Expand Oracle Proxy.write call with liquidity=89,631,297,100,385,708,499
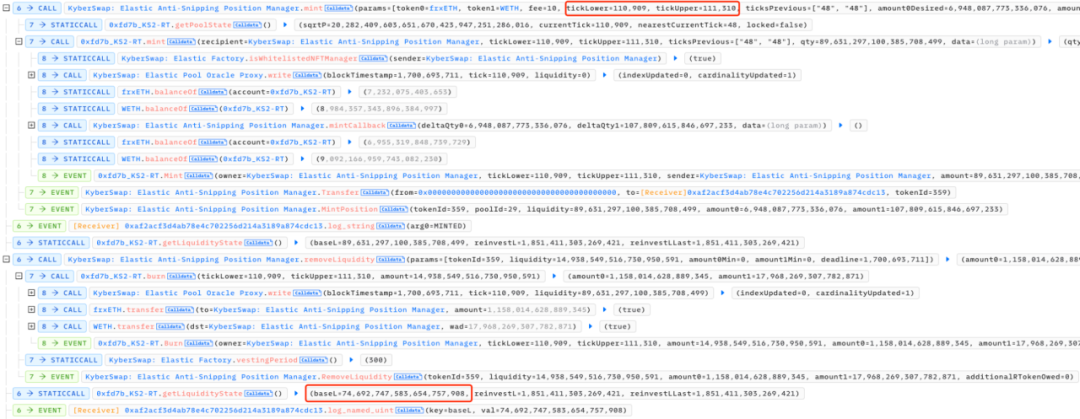Screen dimensions: 1080x419 coord(31,293)
